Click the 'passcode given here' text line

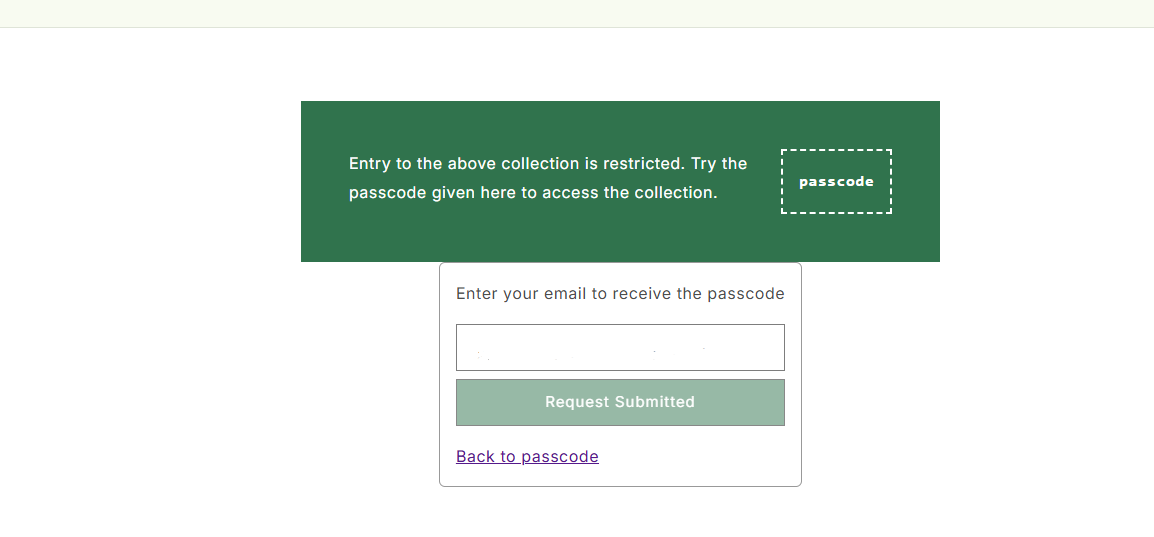533,193
